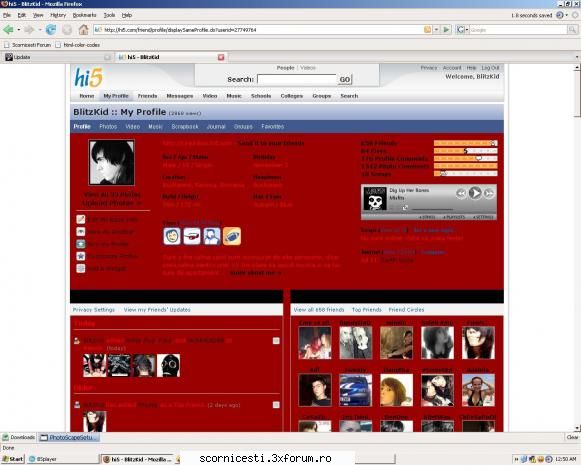Click the Schools navigation link
Screen dimensions: 581x465
pos(261,96)
